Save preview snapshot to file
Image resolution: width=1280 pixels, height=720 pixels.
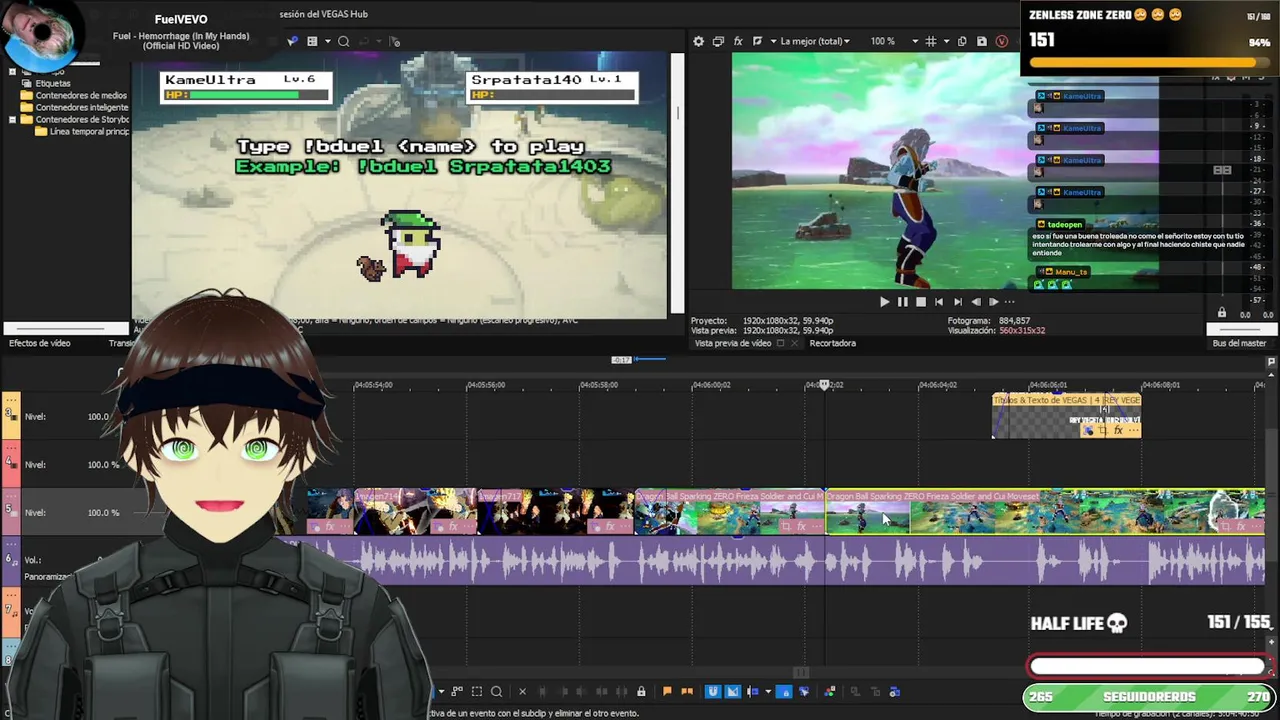(982, 41)
